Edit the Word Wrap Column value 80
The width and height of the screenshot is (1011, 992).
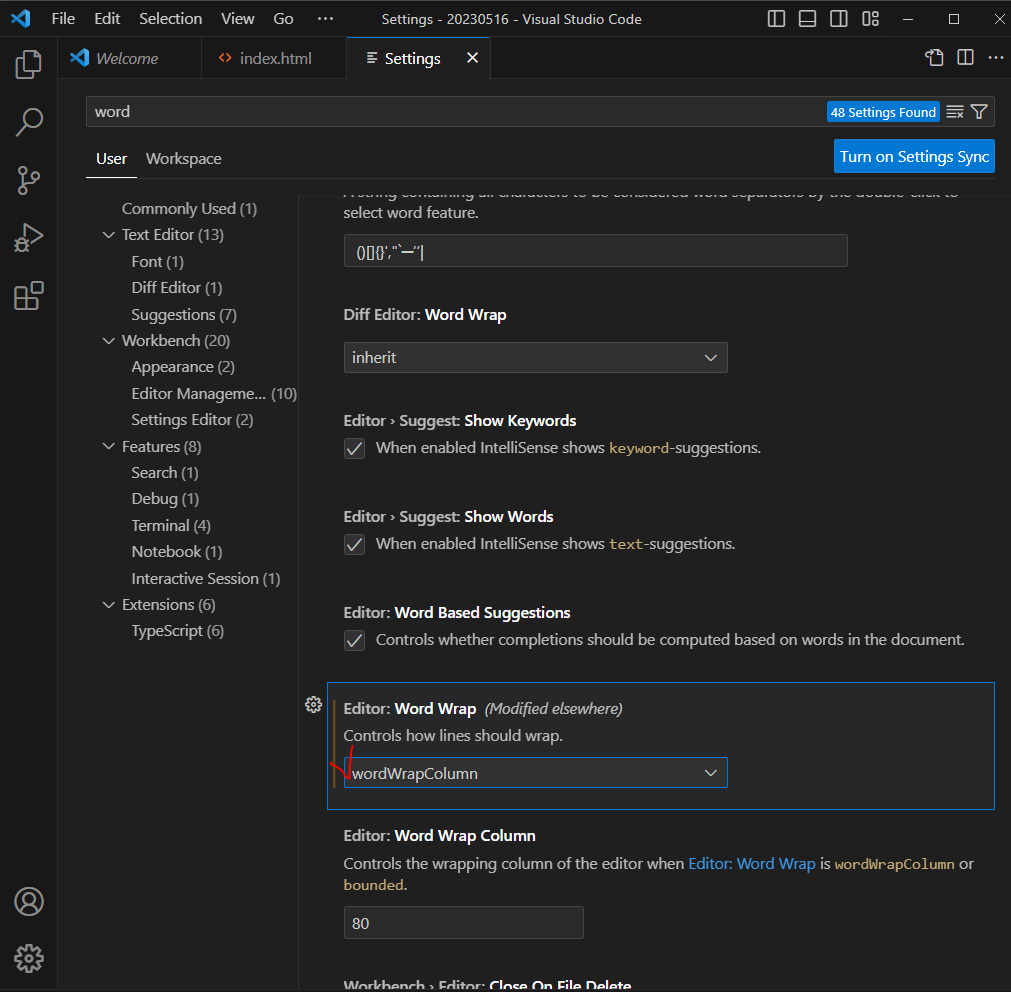coord(464,923)
